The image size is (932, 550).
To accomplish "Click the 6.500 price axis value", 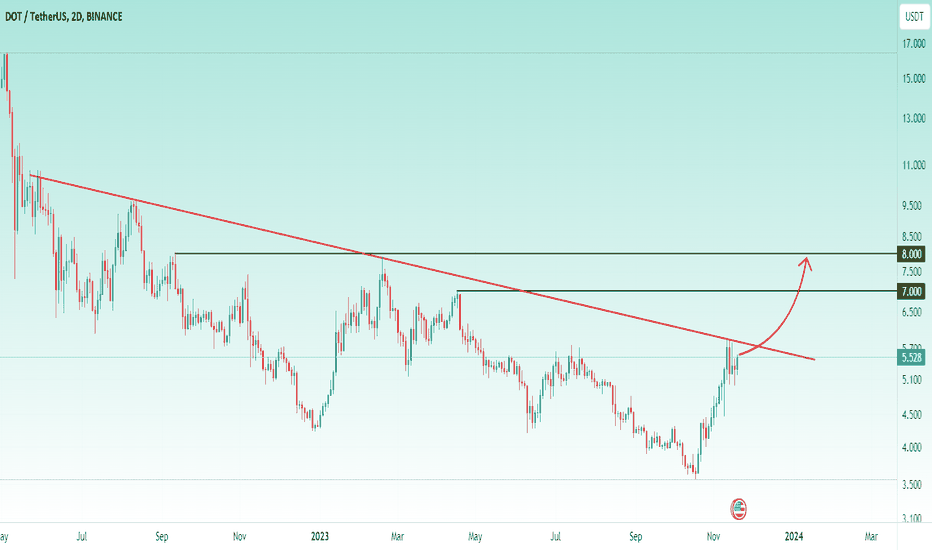I will tap(912, 312).
